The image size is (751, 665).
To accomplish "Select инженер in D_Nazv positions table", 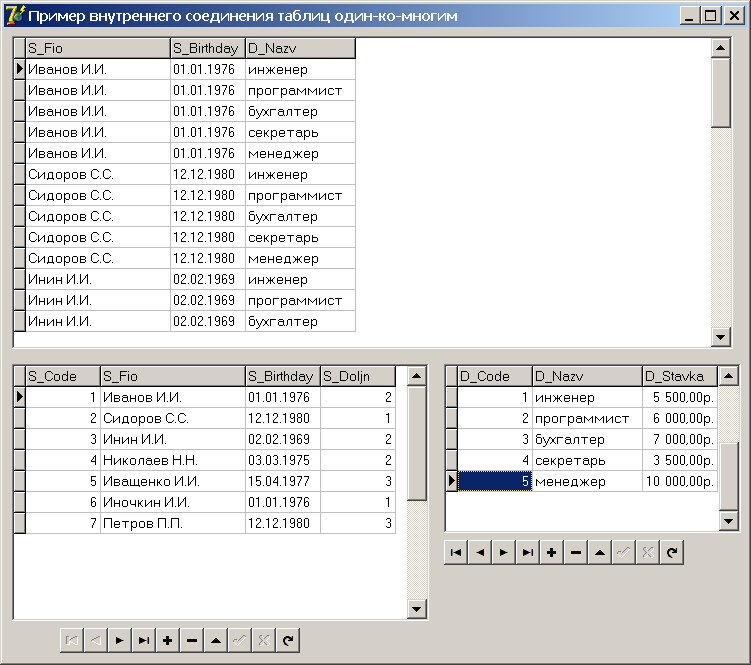I will (587, 397).
